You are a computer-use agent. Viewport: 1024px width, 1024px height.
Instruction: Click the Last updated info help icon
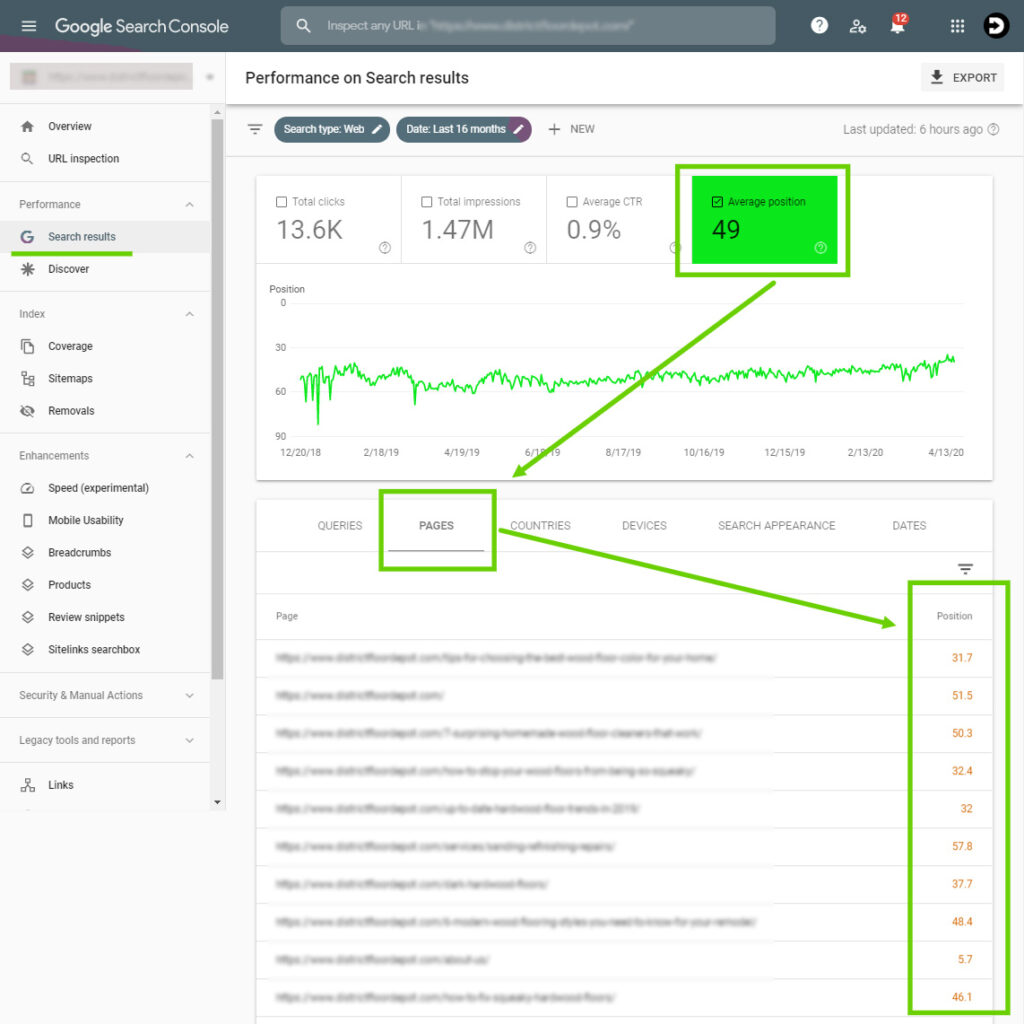pyautogui.click(x=993, y=129)
